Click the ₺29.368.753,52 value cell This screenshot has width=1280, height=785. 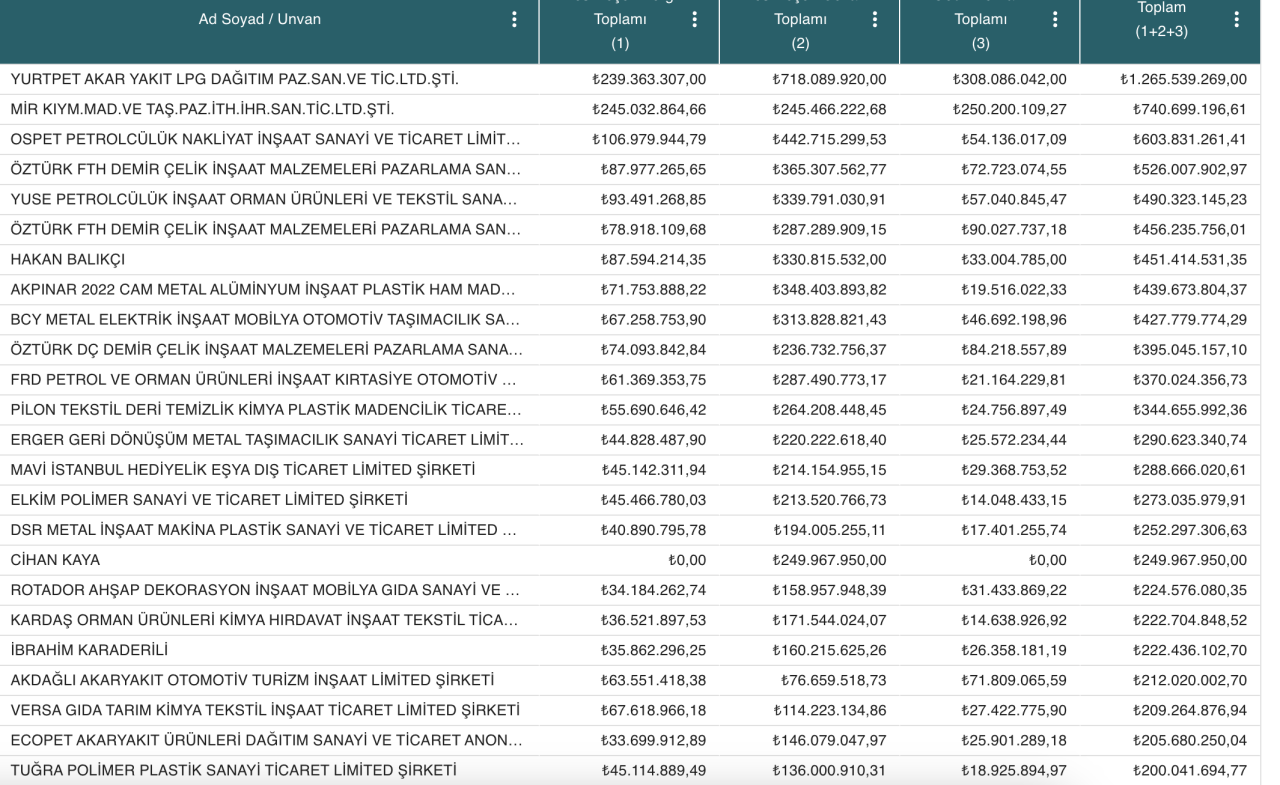(x=1013, y=470)
